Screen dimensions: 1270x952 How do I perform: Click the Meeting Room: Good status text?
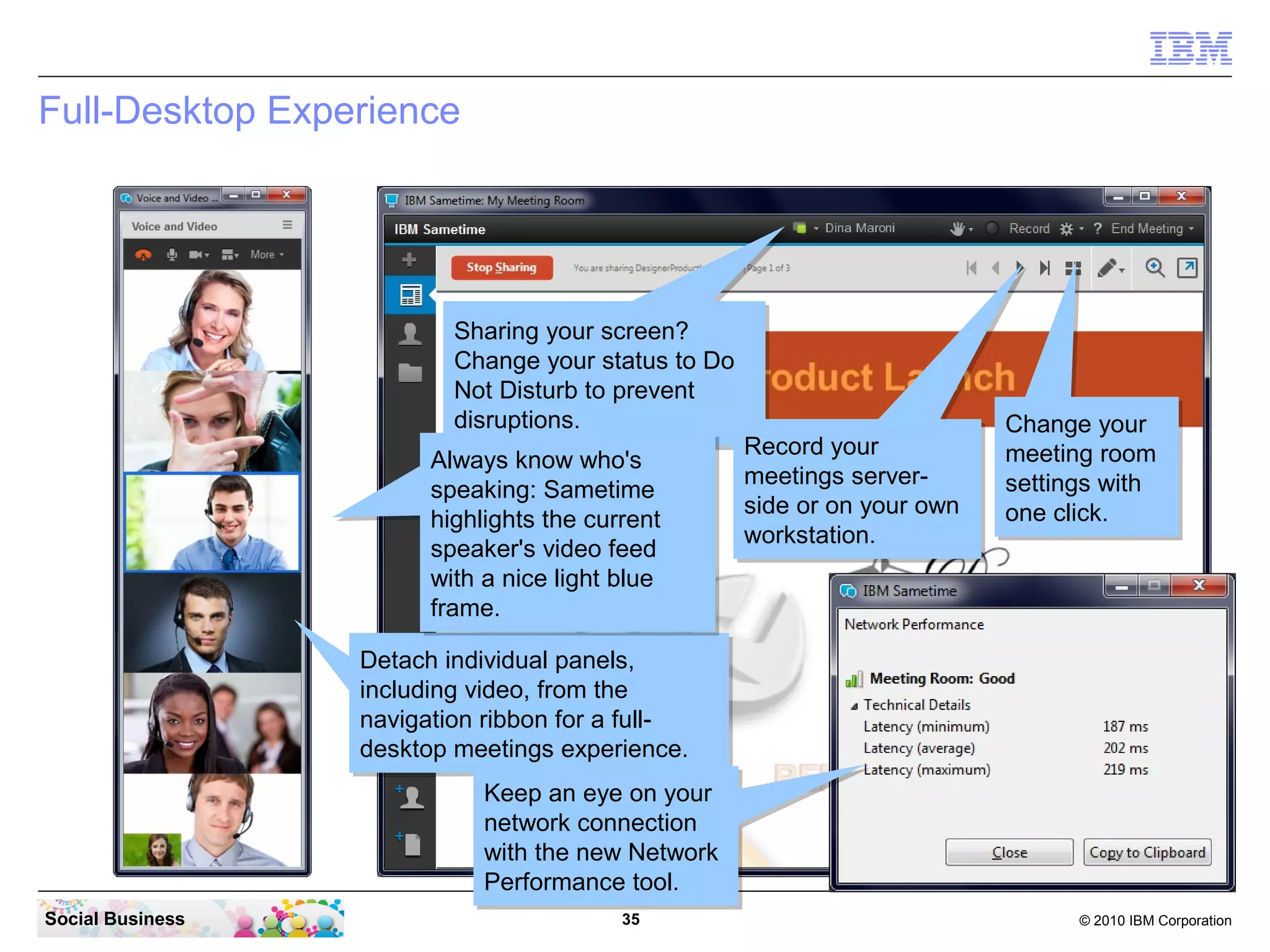click(942, 678)
